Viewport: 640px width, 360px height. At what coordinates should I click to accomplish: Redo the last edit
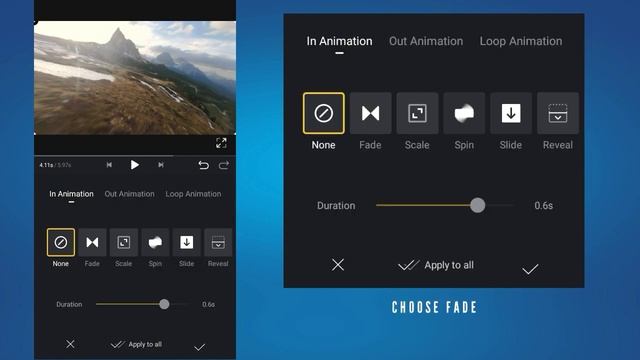coord(224,165)
